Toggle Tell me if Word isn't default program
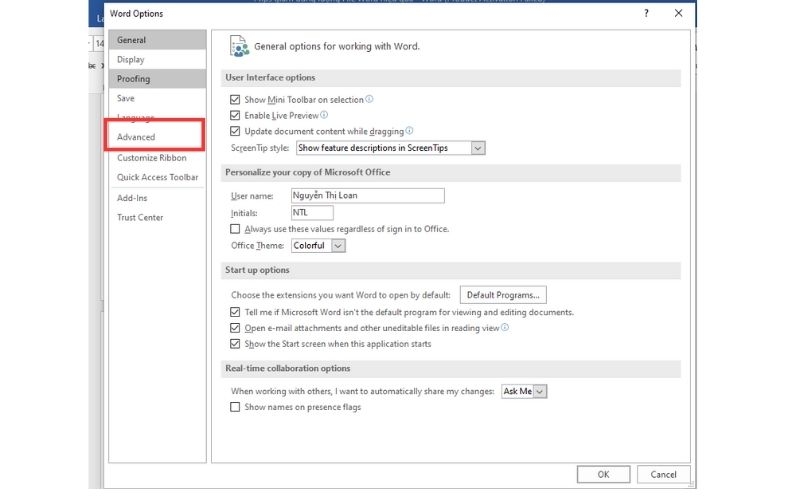800x500 pixels. coord(235,312)
